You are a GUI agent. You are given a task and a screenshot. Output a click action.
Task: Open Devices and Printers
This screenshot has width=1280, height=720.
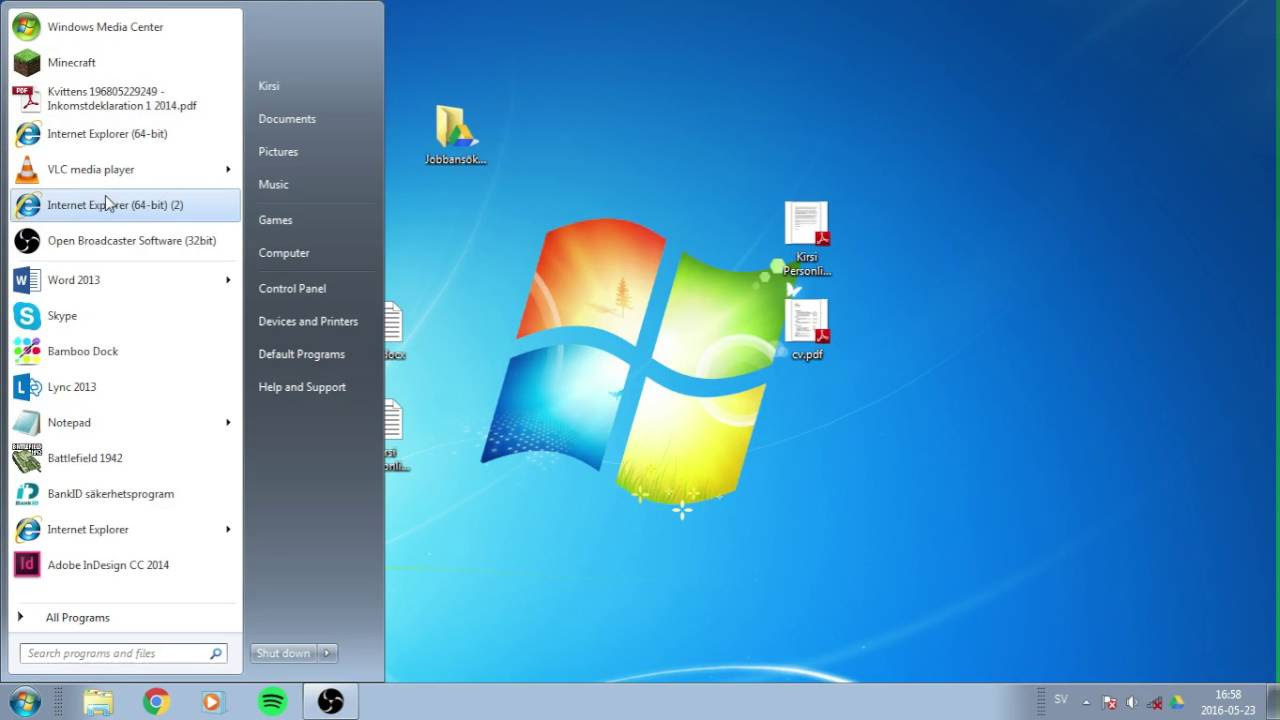[308, 321]
